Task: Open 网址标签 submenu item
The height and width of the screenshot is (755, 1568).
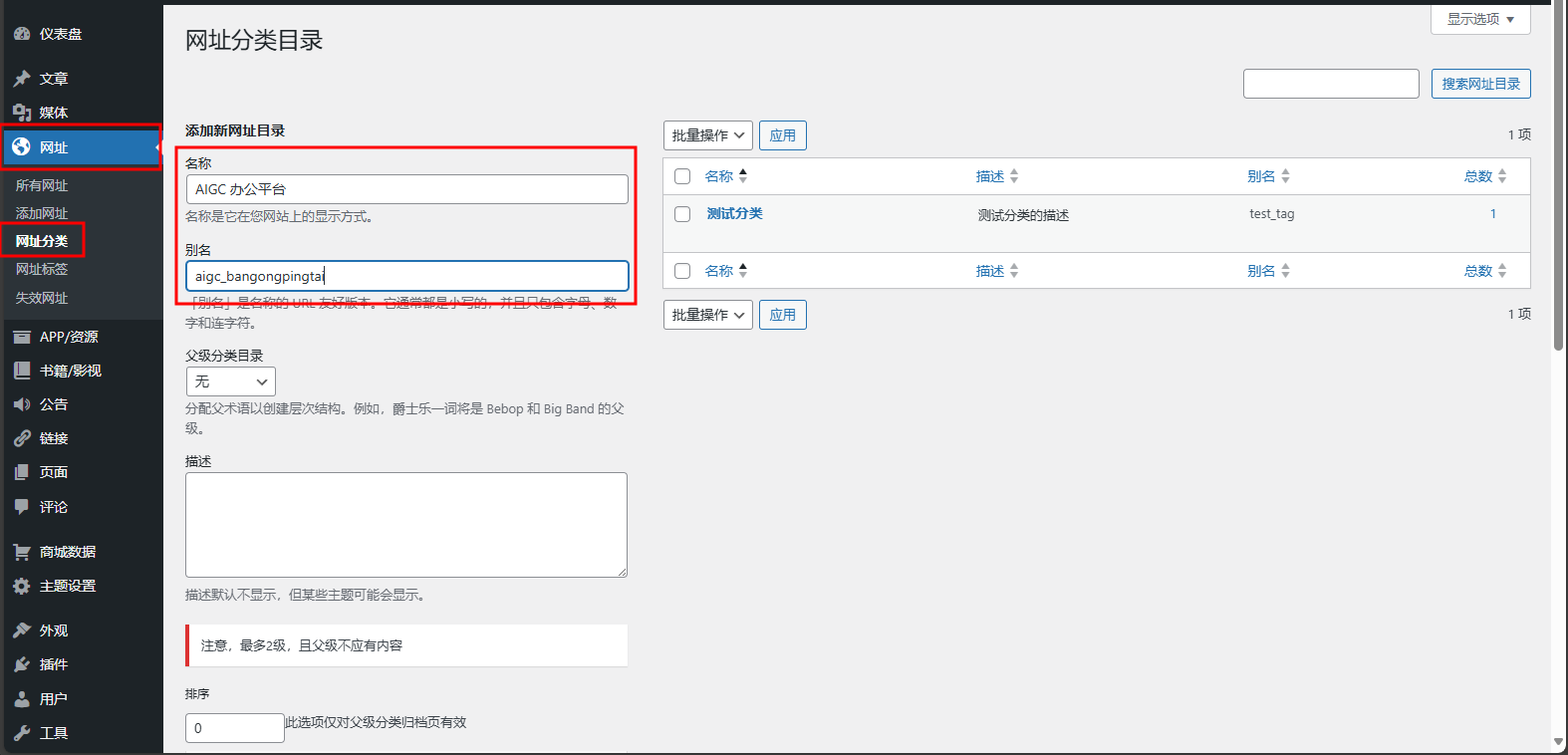Action: [42, 269]
